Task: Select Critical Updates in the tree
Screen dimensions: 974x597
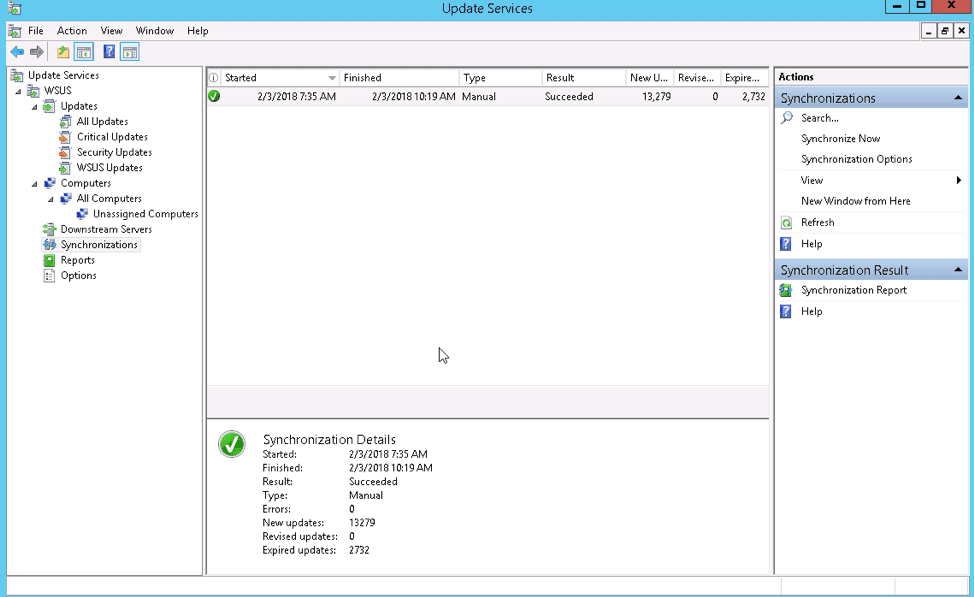Action: (112, 137)
